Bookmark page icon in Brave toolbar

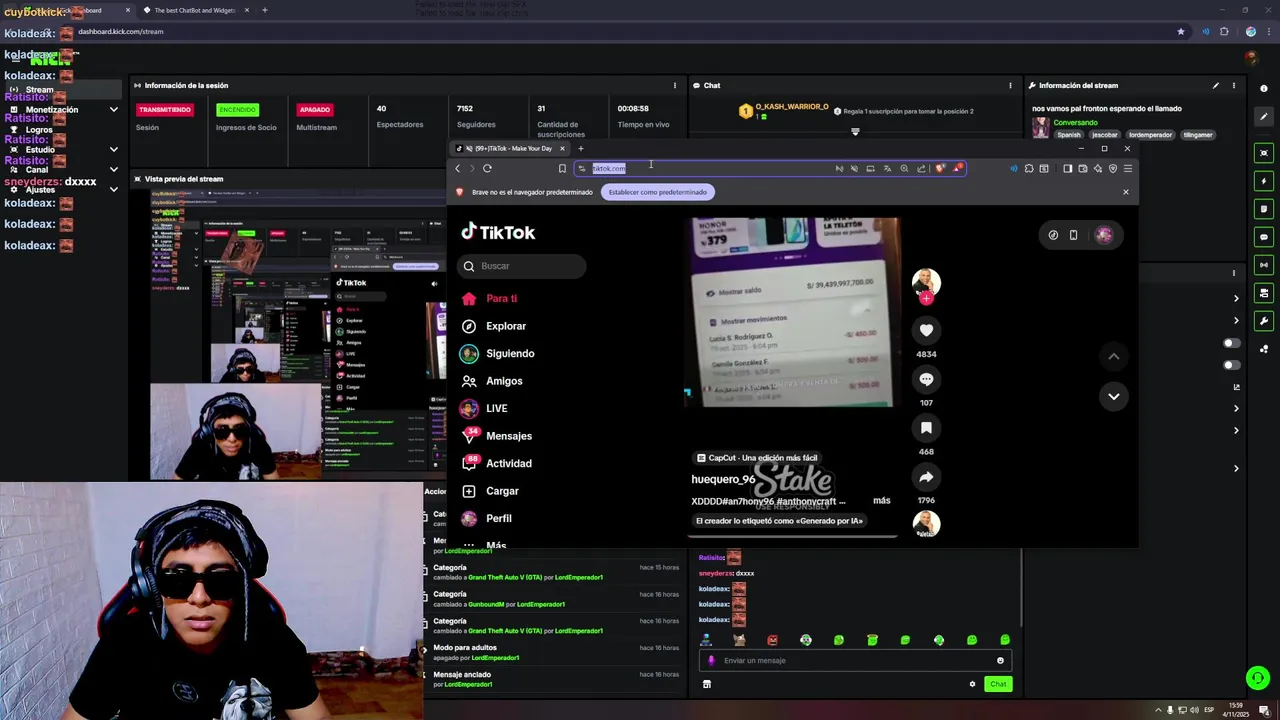(562, 168)
